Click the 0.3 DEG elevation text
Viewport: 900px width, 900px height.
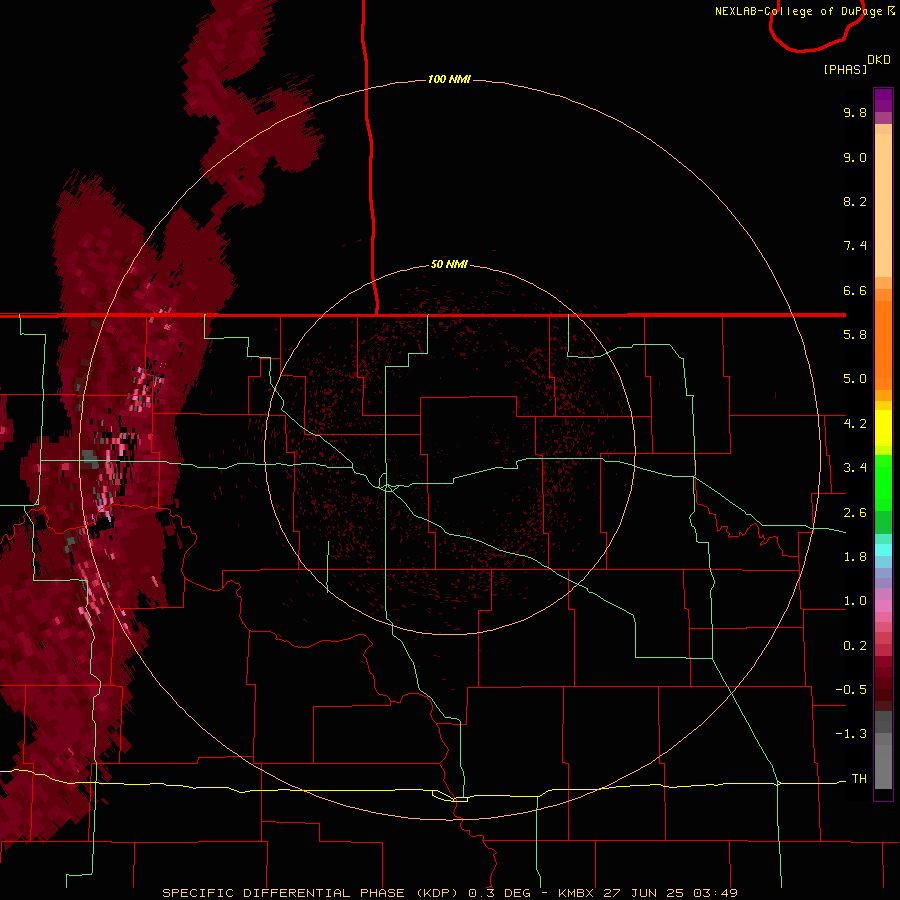coord(499,893)
